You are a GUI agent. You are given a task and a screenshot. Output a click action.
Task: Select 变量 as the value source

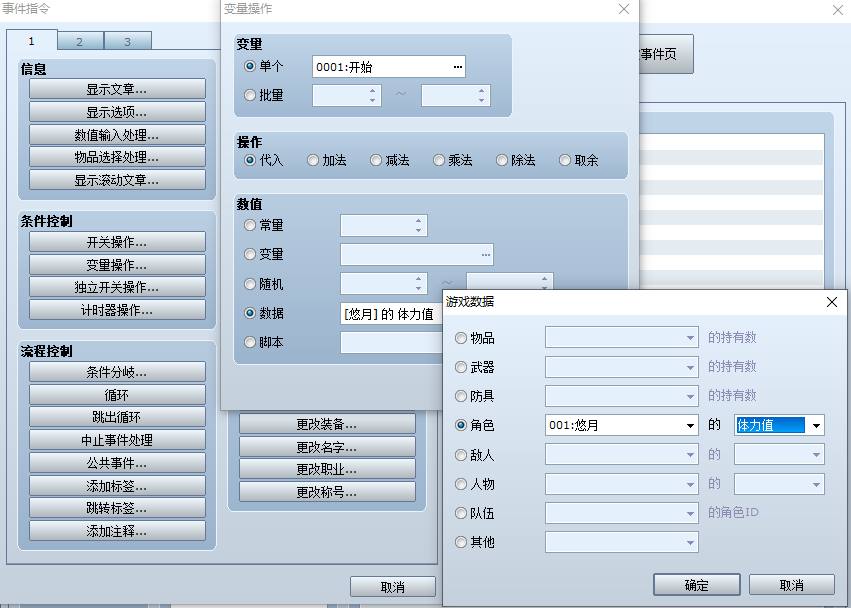tap(250, 254)
